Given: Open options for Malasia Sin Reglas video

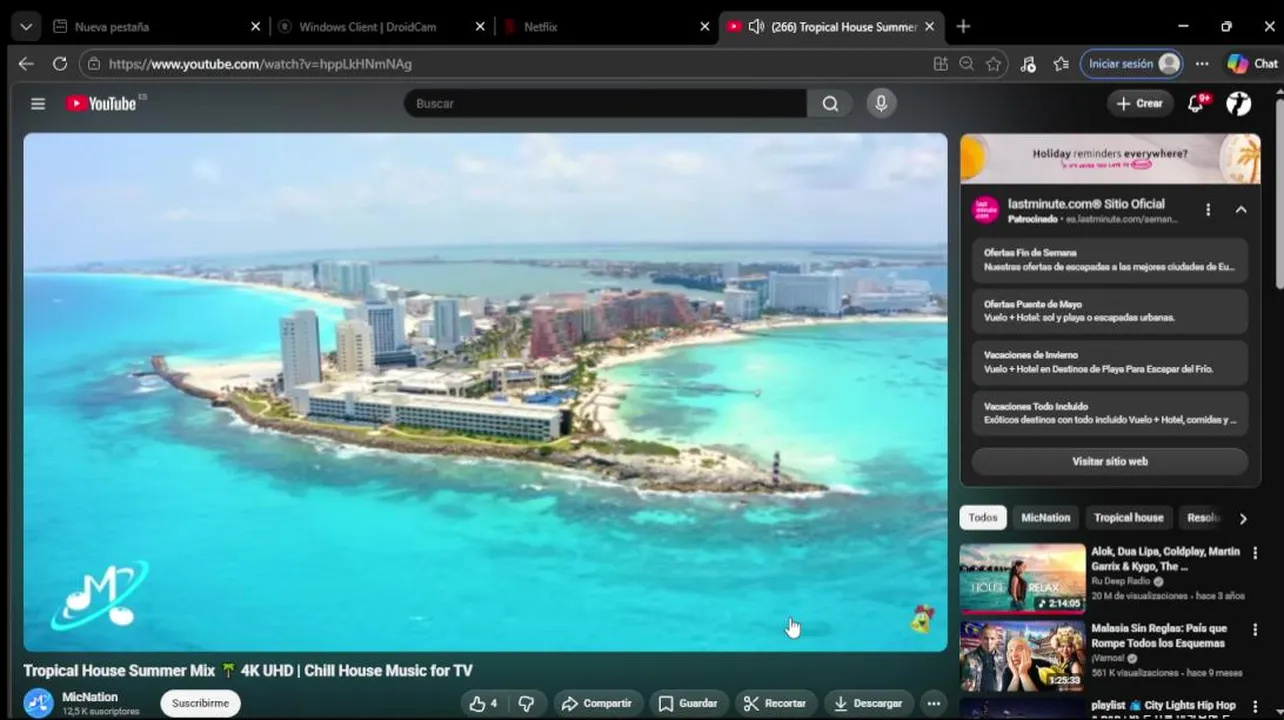Looking at the screenshot, I should pyautogui.click(x=1255, y=629).
